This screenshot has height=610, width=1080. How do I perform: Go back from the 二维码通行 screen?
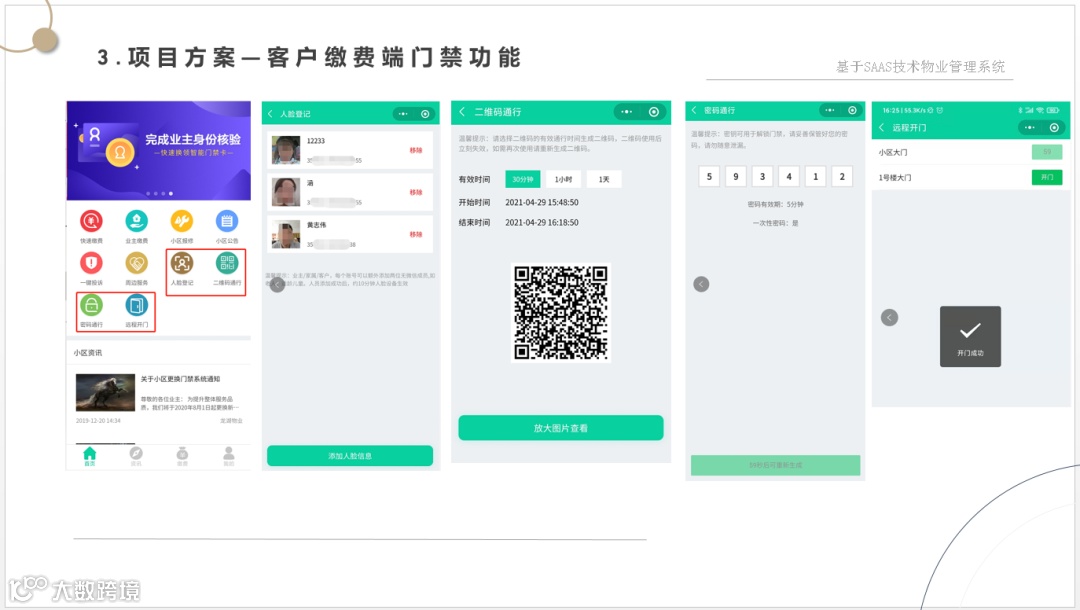462,112
